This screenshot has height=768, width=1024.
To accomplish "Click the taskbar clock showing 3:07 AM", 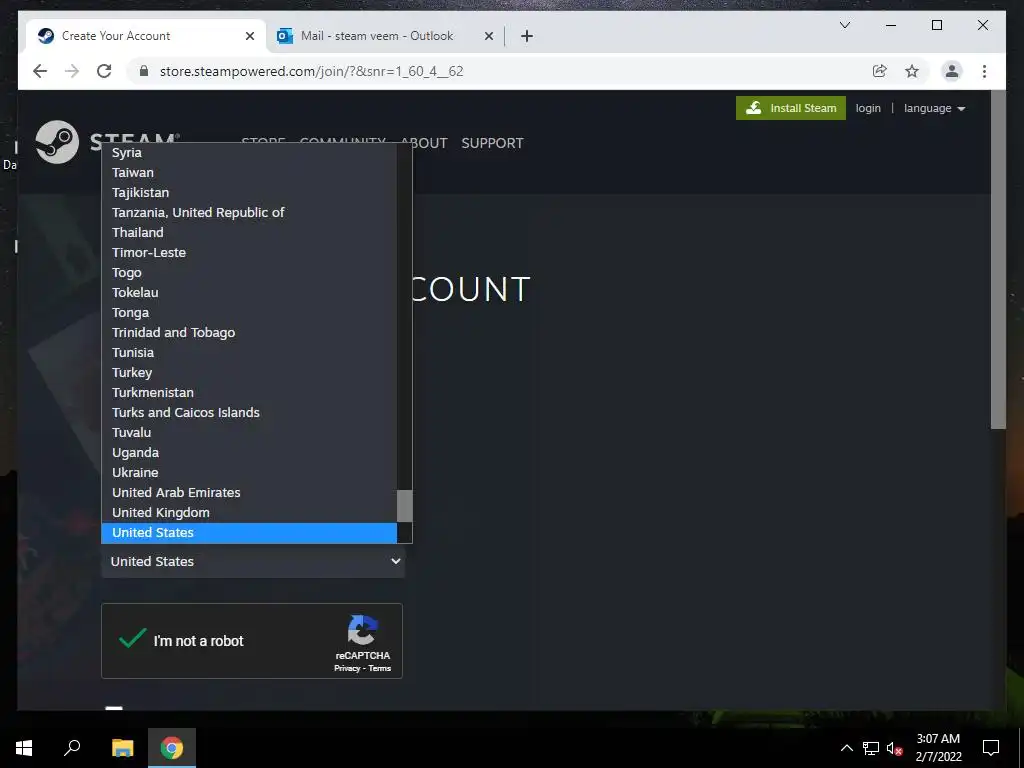I will click(x=938, y=748).
